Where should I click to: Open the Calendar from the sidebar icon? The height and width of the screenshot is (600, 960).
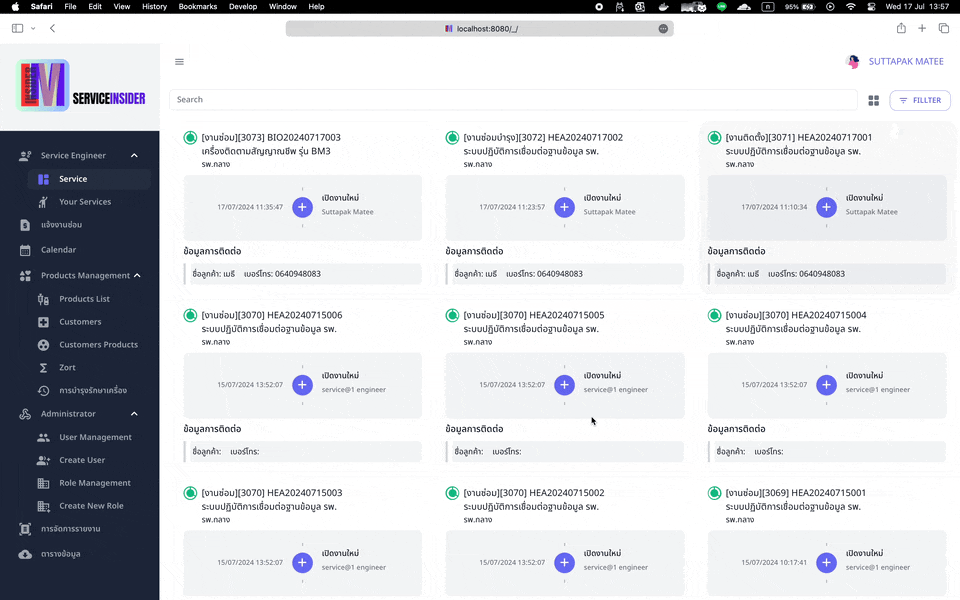[x=27, y=249]
